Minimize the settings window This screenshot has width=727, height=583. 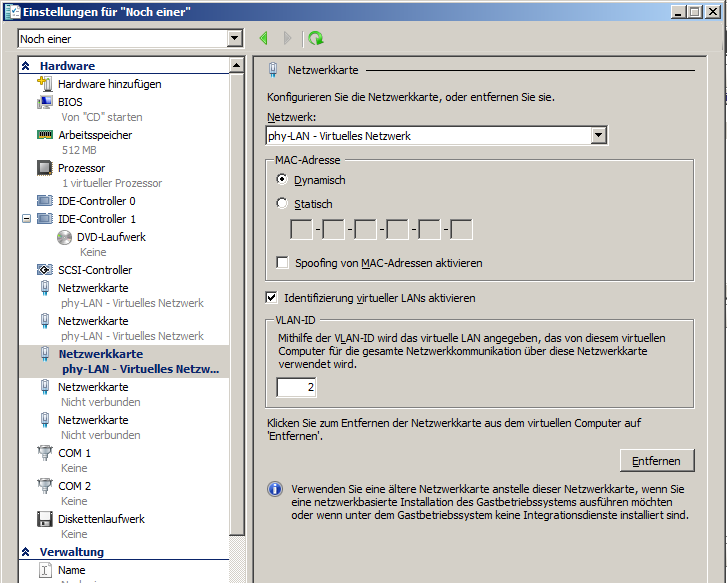coord(678,12)
